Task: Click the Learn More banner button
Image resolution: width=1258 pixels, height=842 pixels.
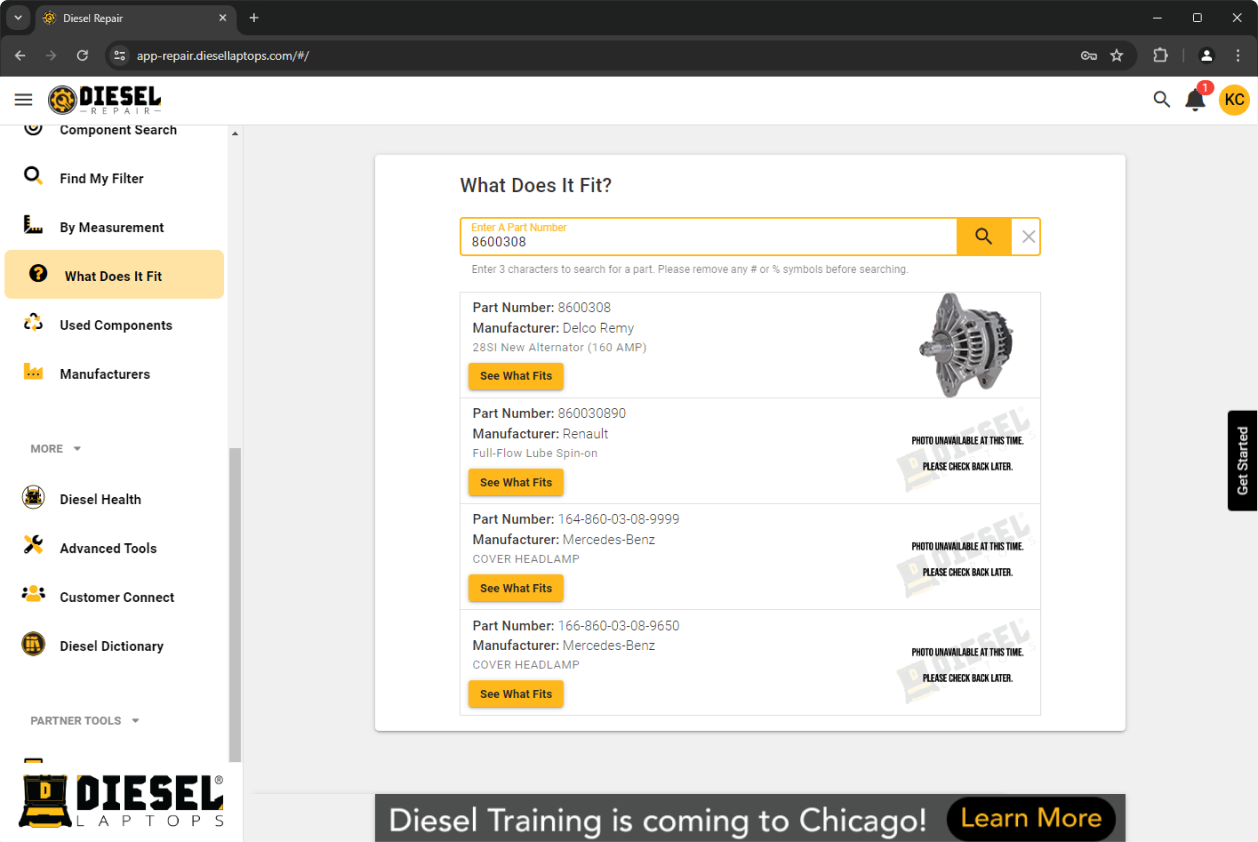Action: (1031, 819)
